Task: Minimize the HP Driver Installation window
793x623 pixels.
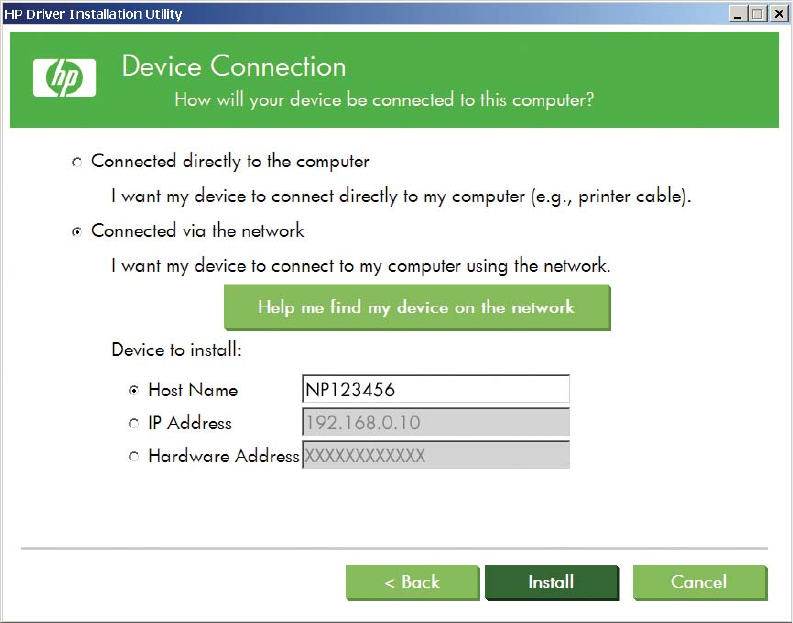Action: (x=737, y=14)
